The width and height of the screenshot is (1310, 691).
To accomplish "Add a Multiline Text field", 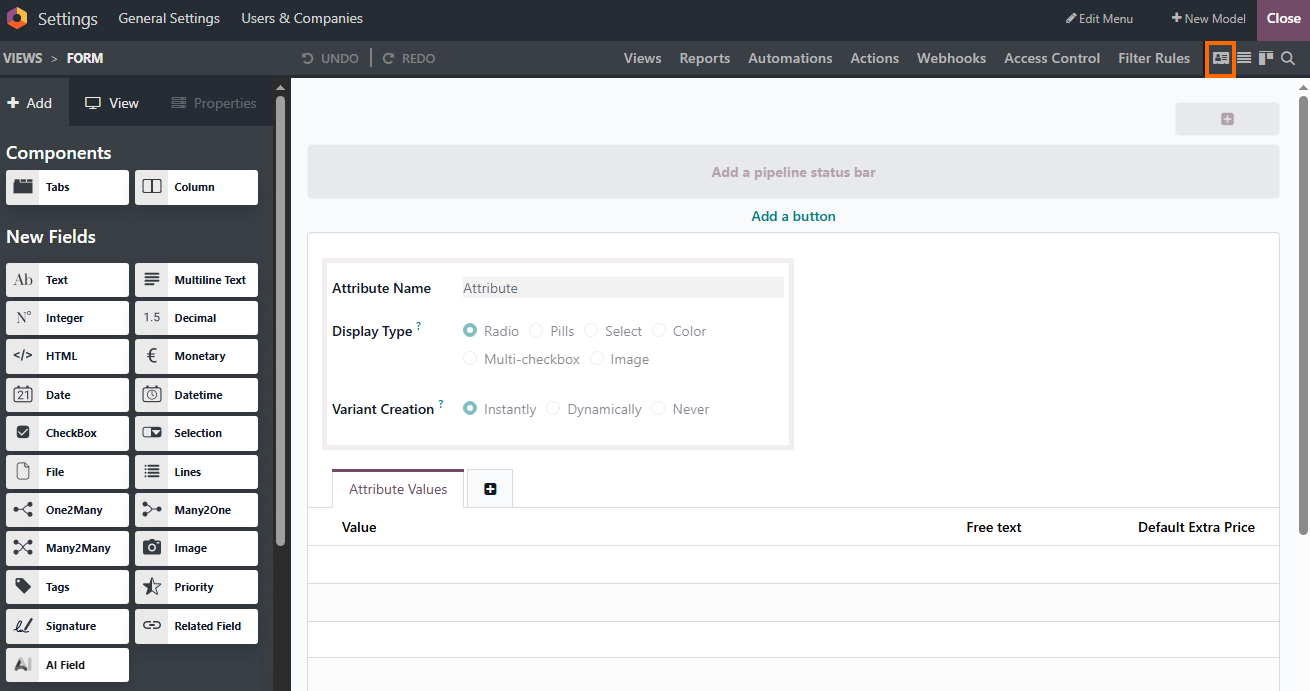I will pyautogui.click(x=196, y=280).
